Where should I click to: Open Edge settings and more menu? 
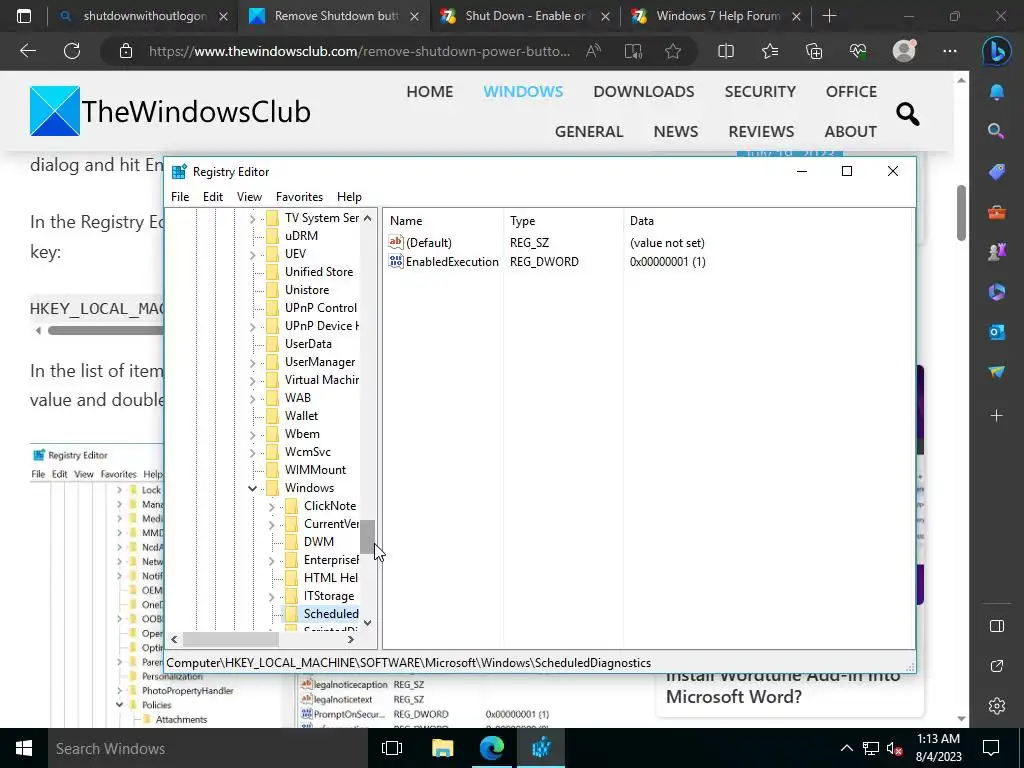[x=950, y=51]
